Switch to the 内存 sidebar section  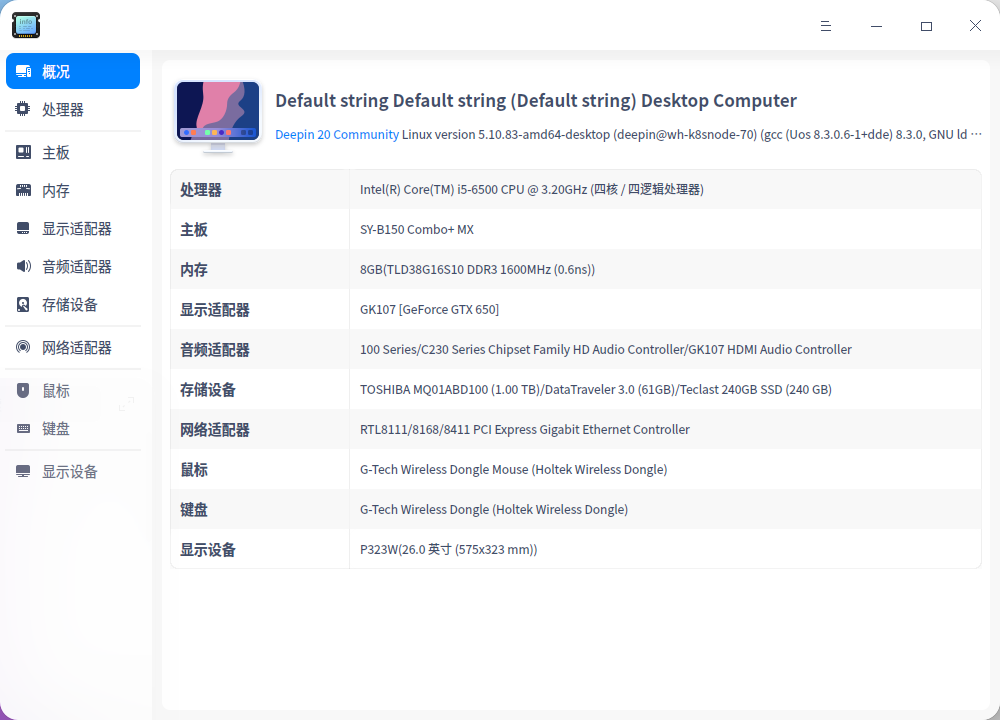[x=73, y=190]
